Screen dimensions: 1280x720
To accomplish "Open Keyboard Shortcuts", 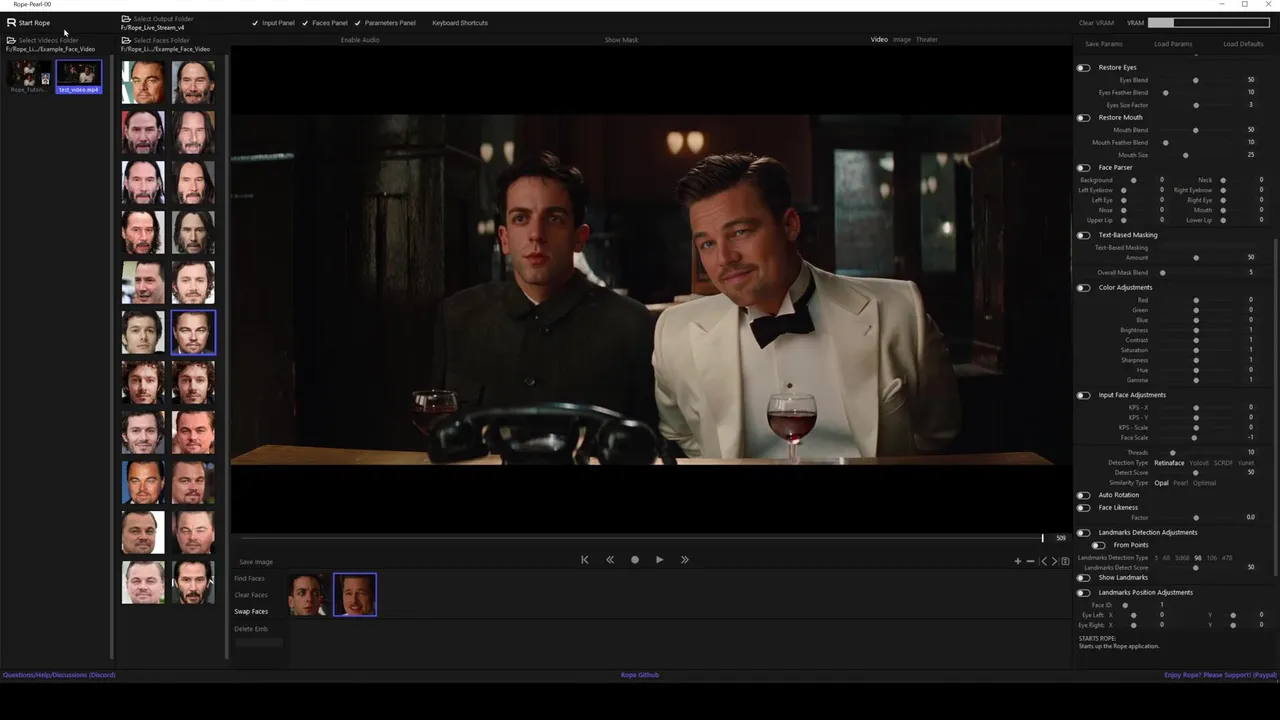I will (x=460, y=23).
